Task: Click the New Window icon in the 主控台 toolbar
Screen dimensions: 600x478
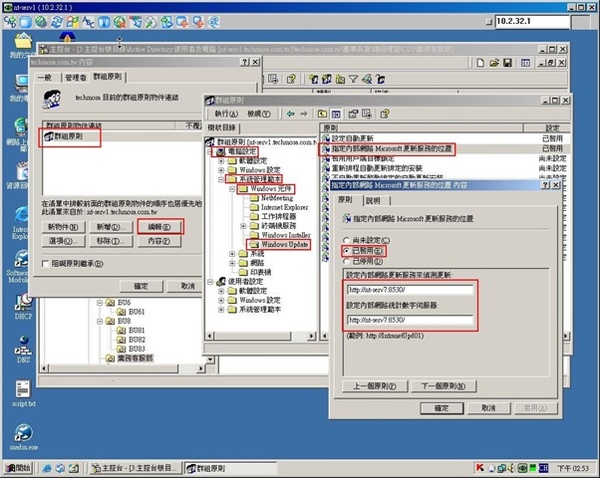Action: coord(525,63)
